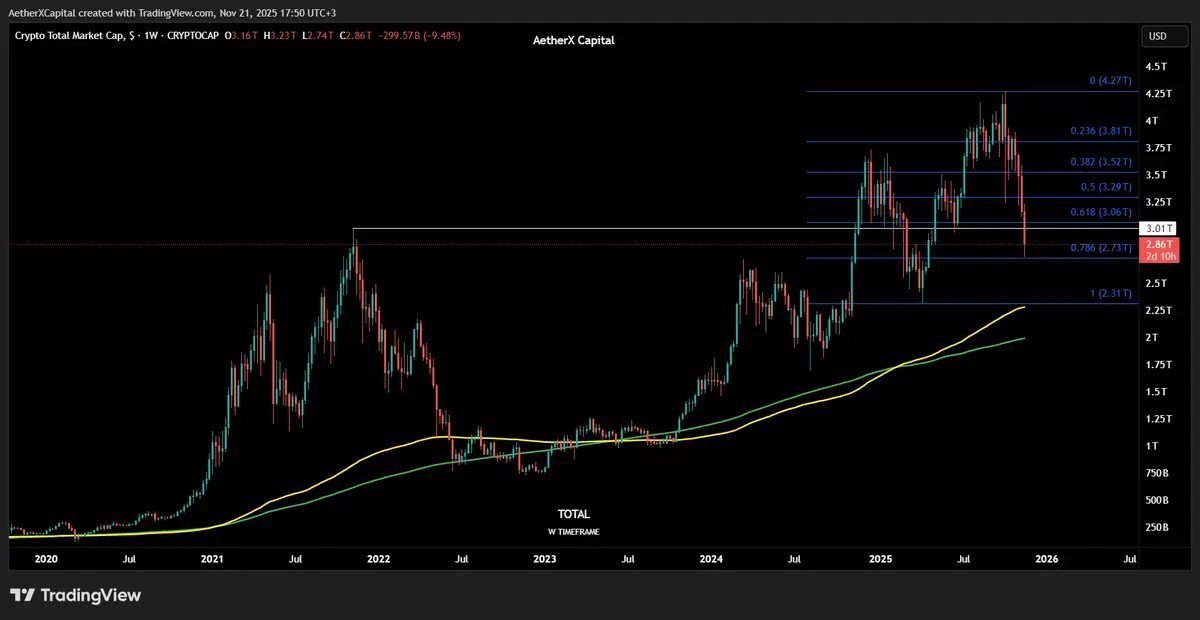Click the 1T price axis label

point(1152,446)
